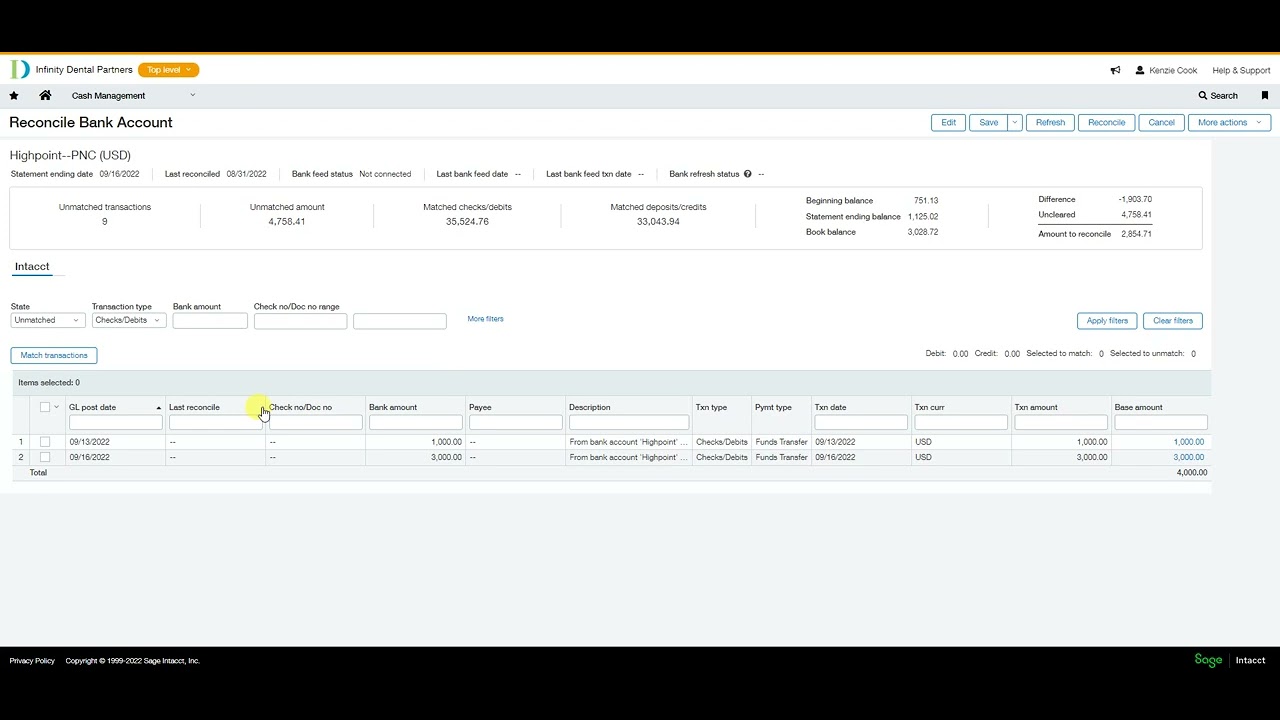This screenshot has width=1280, height=720.
Task: Click the Save button
Action: 988,122
